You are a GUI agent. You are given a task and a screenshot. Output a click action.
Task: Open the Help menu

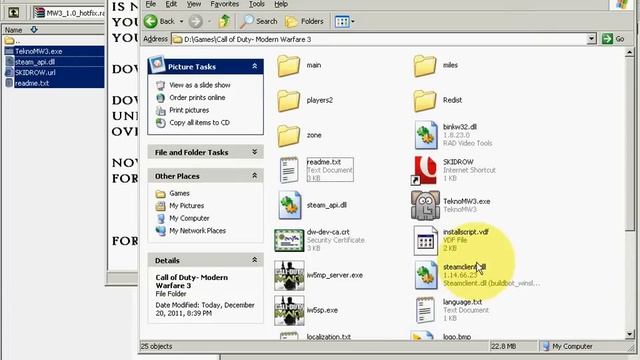click(281, 4)
